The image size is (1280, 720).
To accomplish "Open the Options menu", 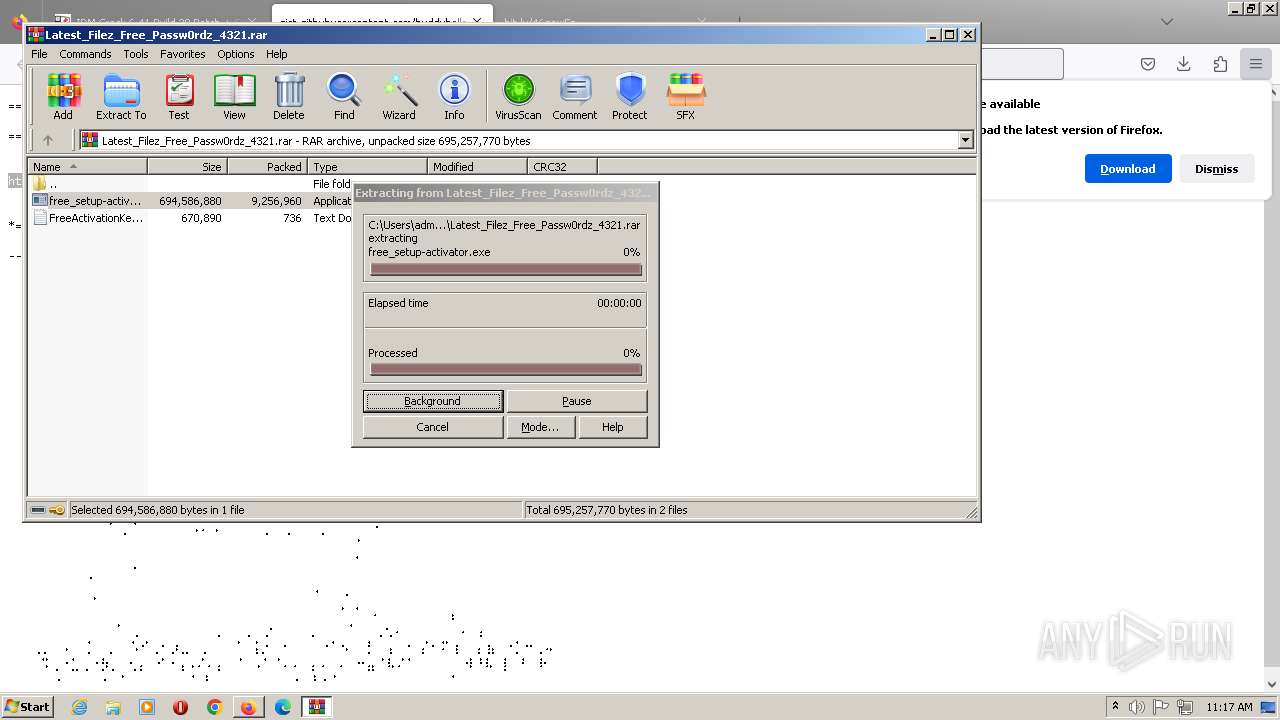I will 236,54.
